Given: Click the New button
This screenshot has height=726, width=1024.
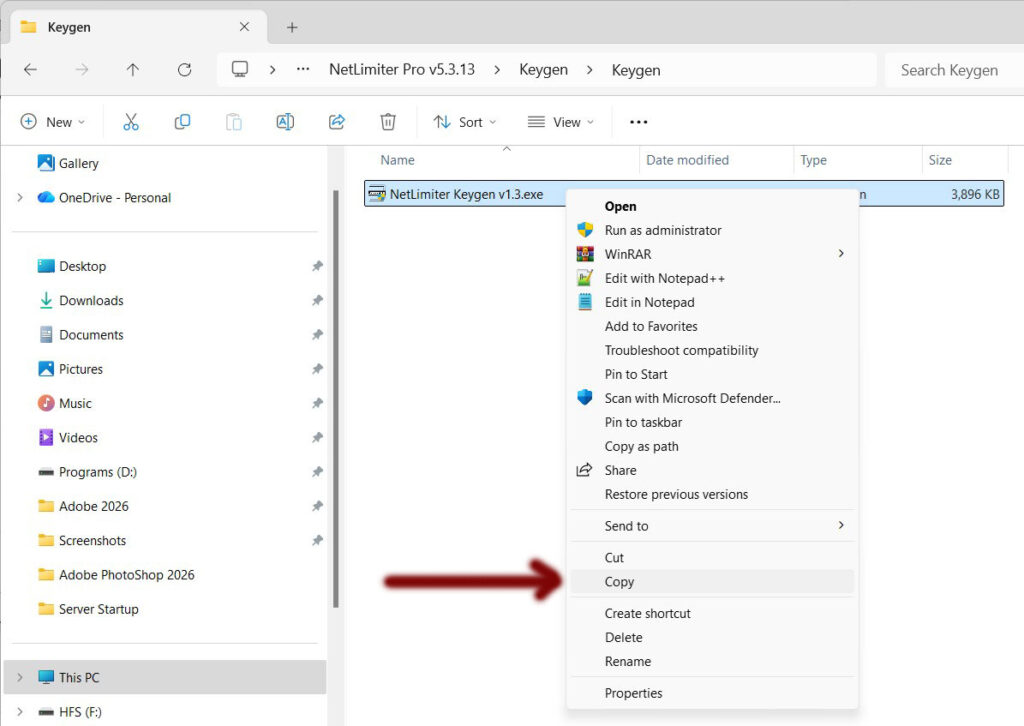Looking at the screenshot, I should [x=53, y=122].
